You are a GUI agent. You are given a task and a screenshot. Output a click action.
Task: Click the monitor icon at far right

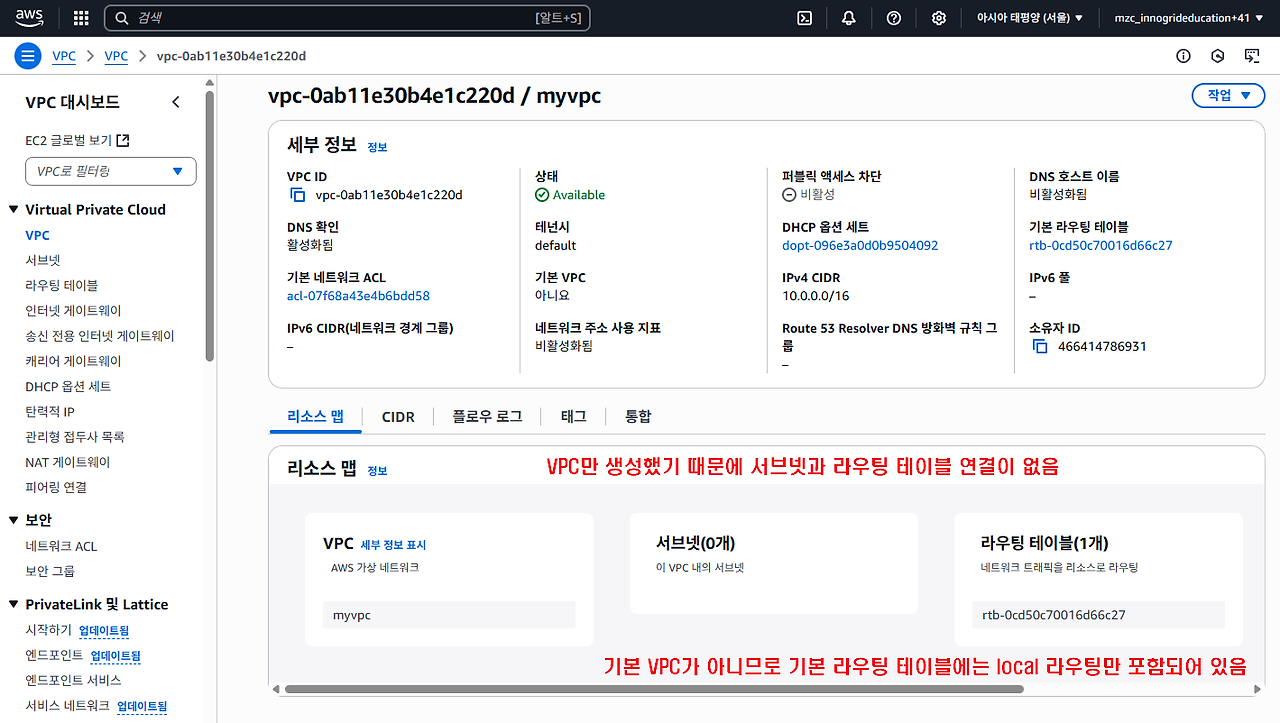(x=1251, y=56)
